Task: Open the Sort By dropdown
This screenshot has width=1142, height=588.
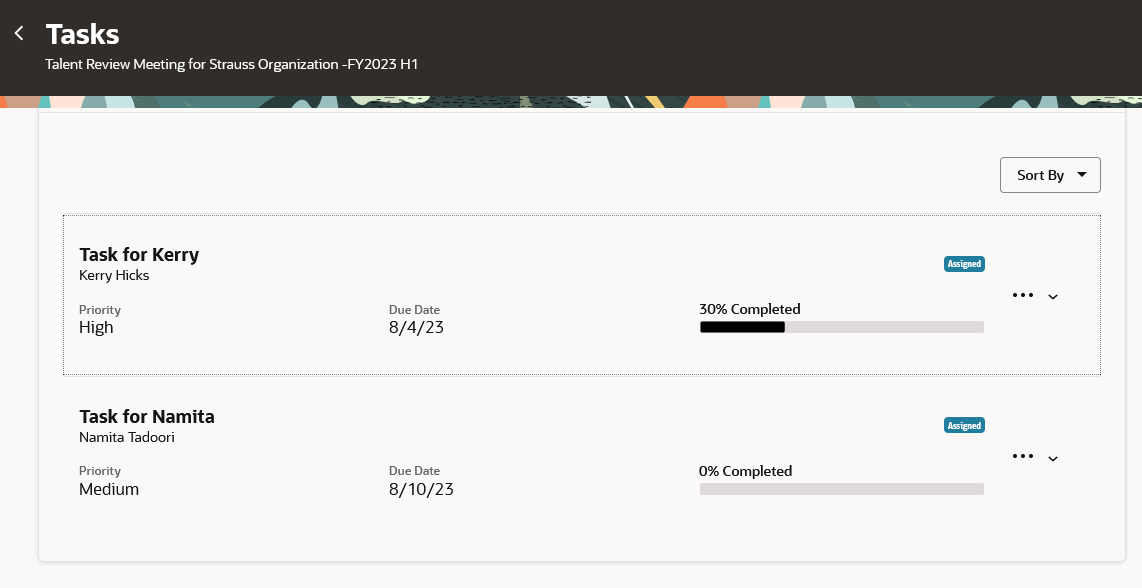Action: pos(1050,175)
